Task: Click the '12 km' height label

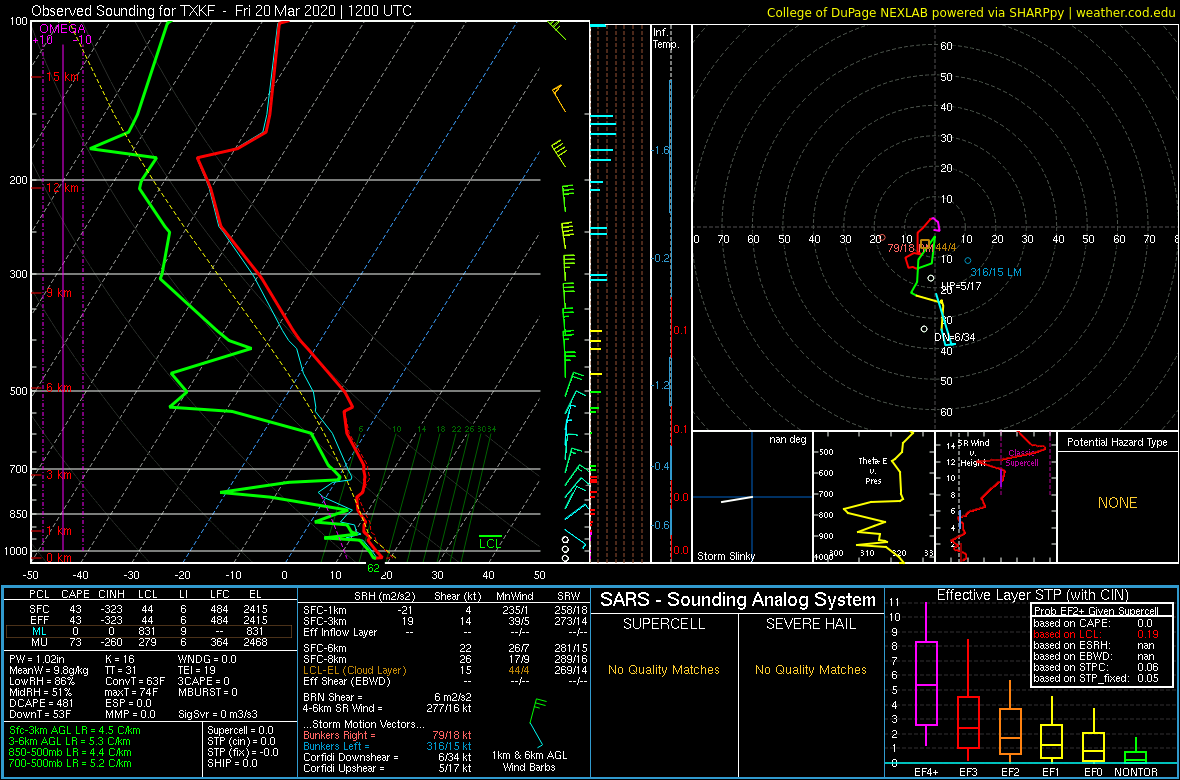Action: (63, 187)
